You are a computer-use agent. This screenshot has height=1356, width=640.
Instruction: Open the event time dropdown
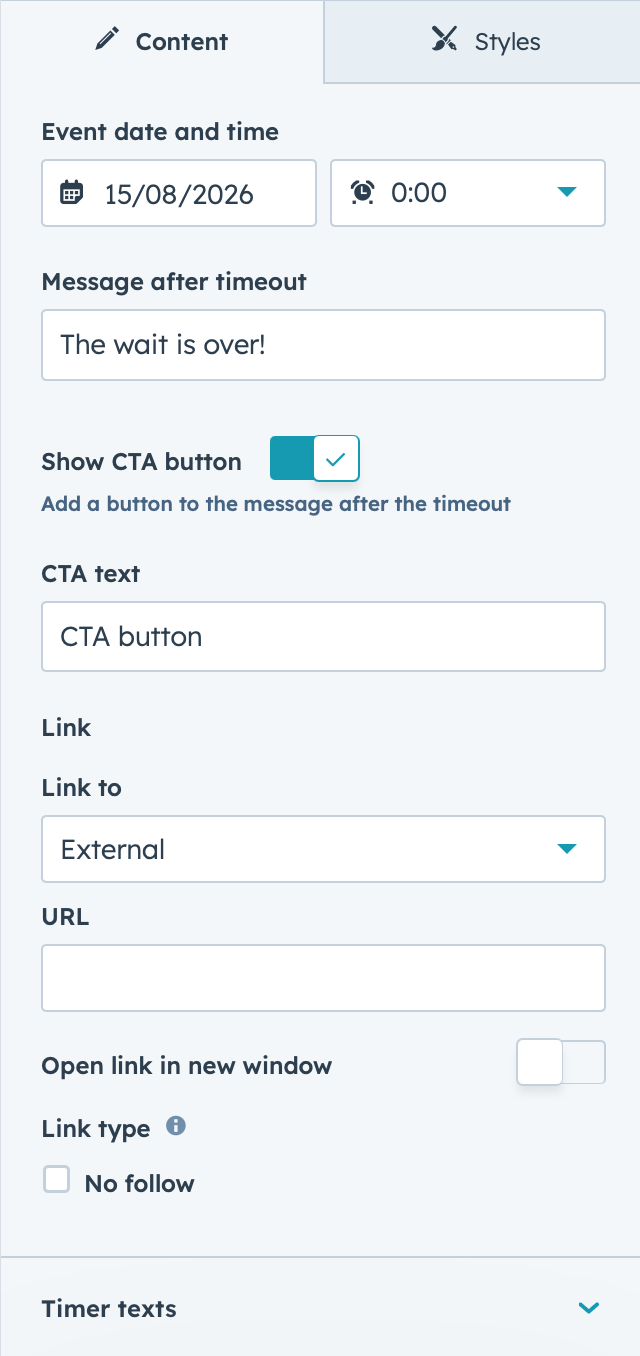468,192
